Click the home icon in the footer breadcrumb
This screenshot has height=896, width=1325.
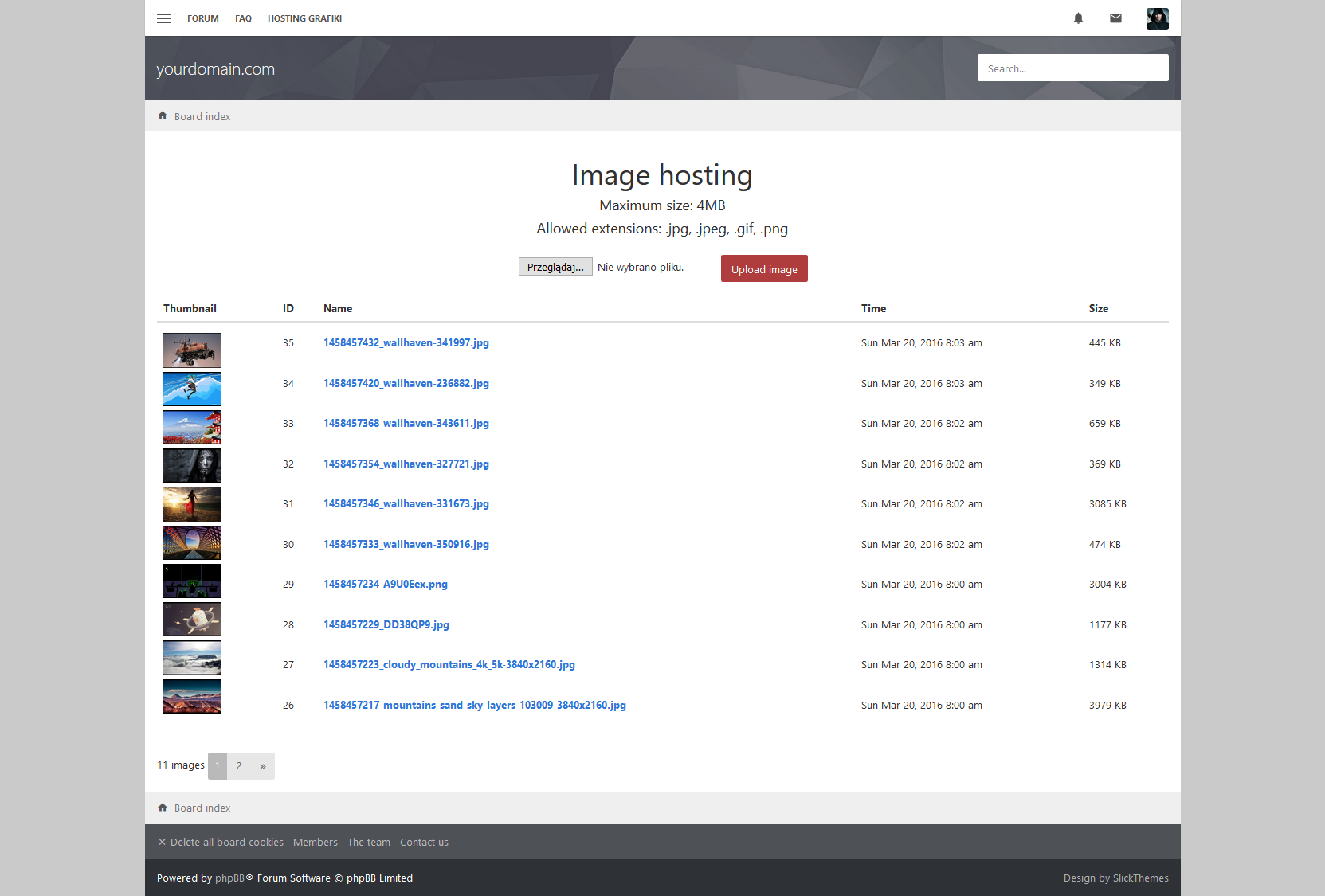(x=163, y=808)
